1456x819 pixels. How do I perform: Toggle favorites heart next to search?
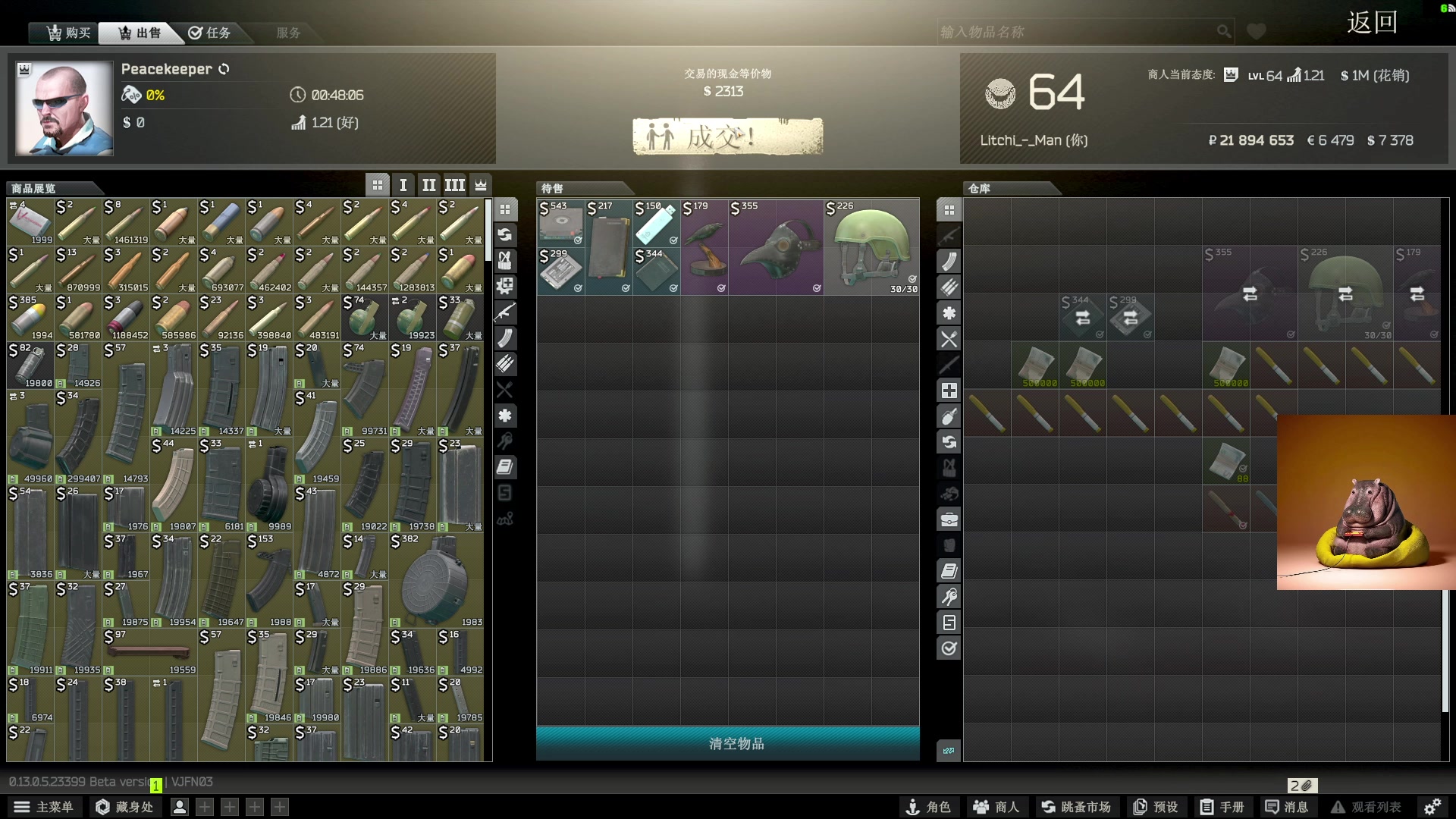point(1257,32)
